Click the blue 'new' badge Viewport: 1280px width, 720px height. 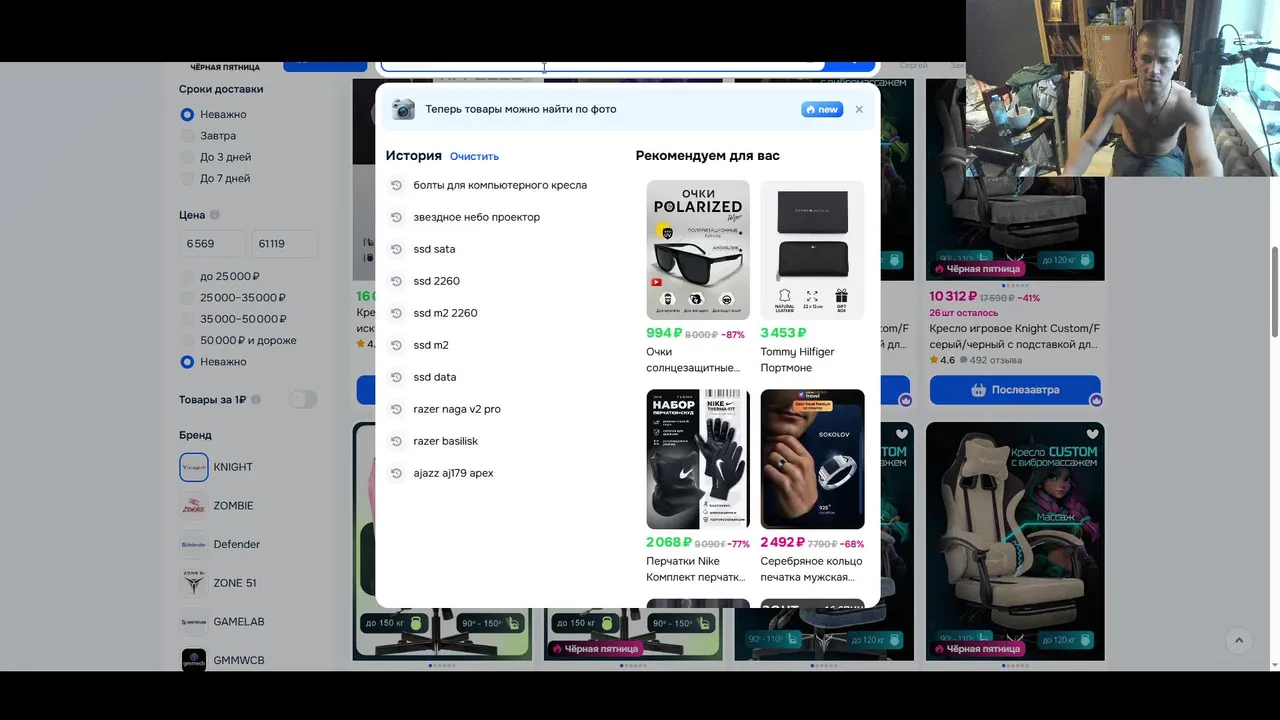(x=822, y=109)
